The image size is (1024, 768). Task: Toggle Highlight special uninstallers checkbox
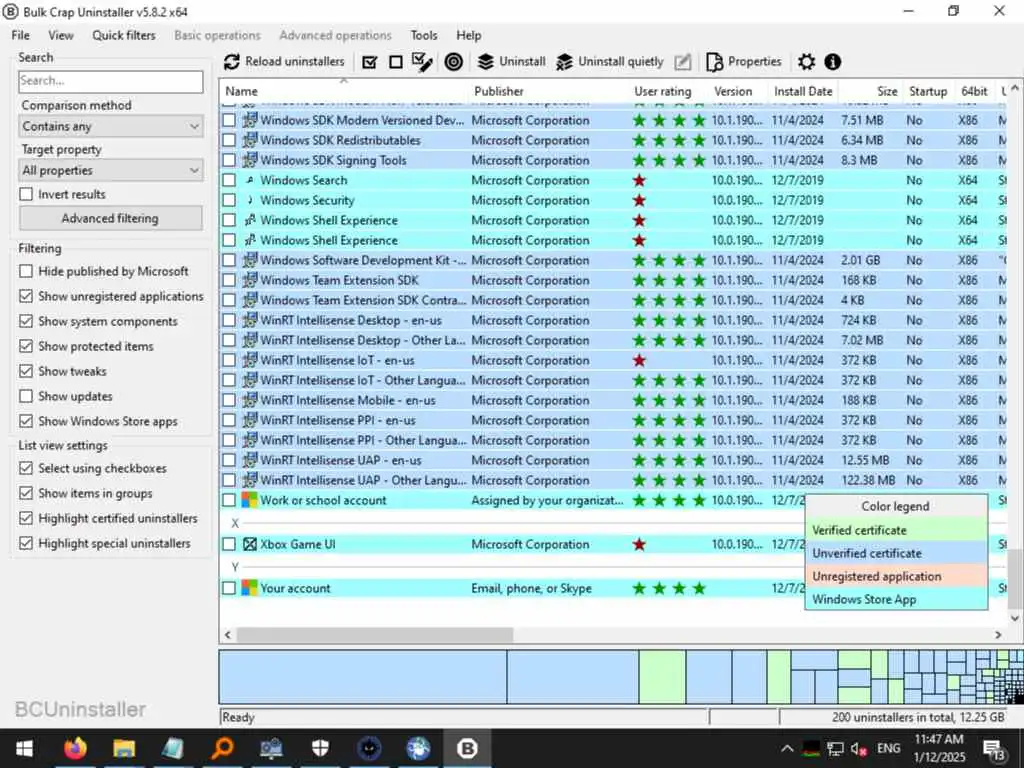(x=26, y=543)
